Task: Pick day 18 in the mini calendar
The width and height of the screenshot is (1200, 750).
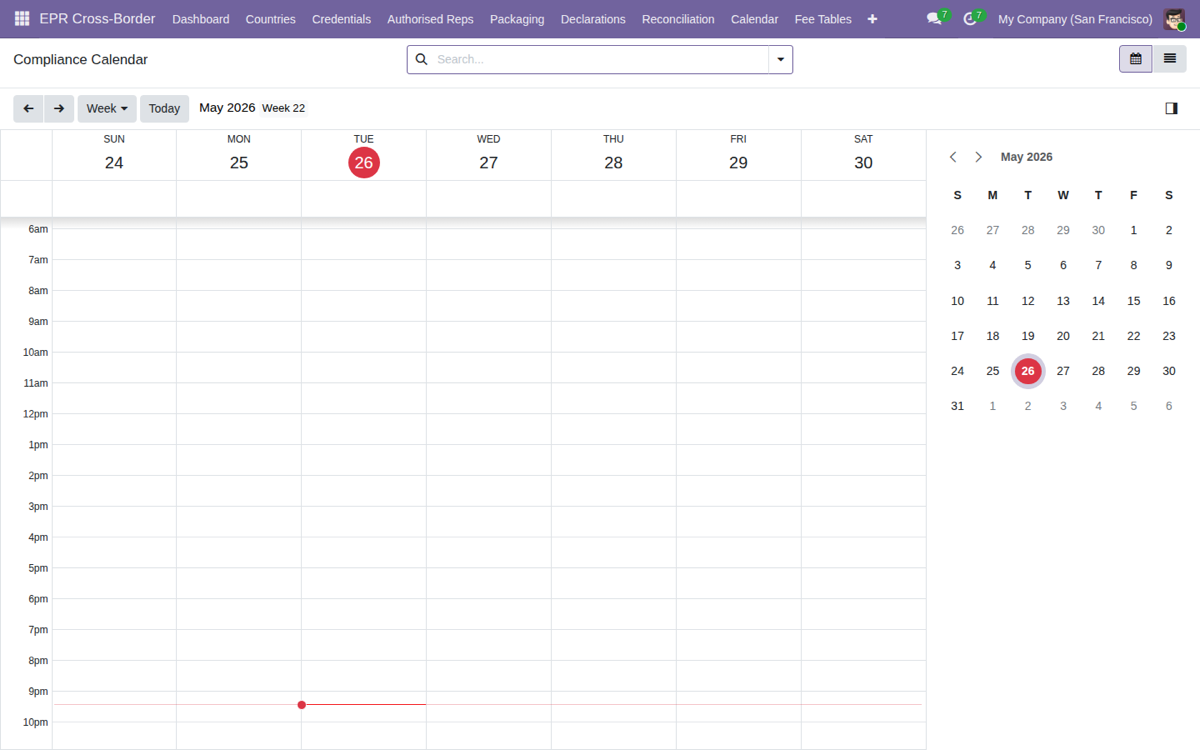Action: [993, 336]
